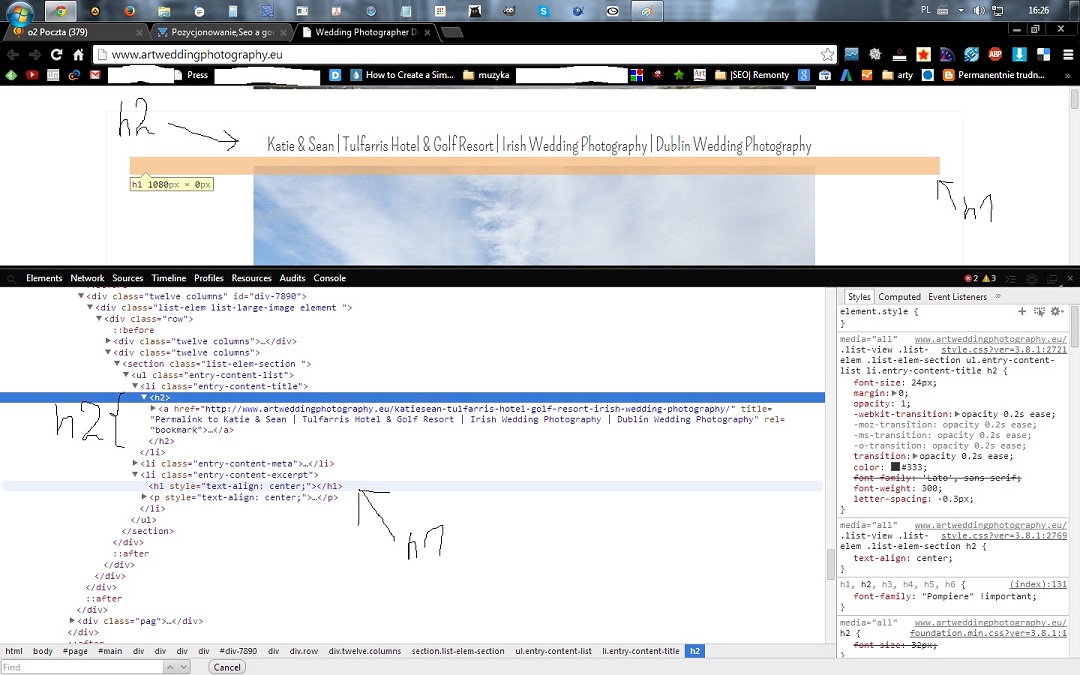1080x675 pixels.
Task: Click the #333 color swatch
Action: coord(895,467)
